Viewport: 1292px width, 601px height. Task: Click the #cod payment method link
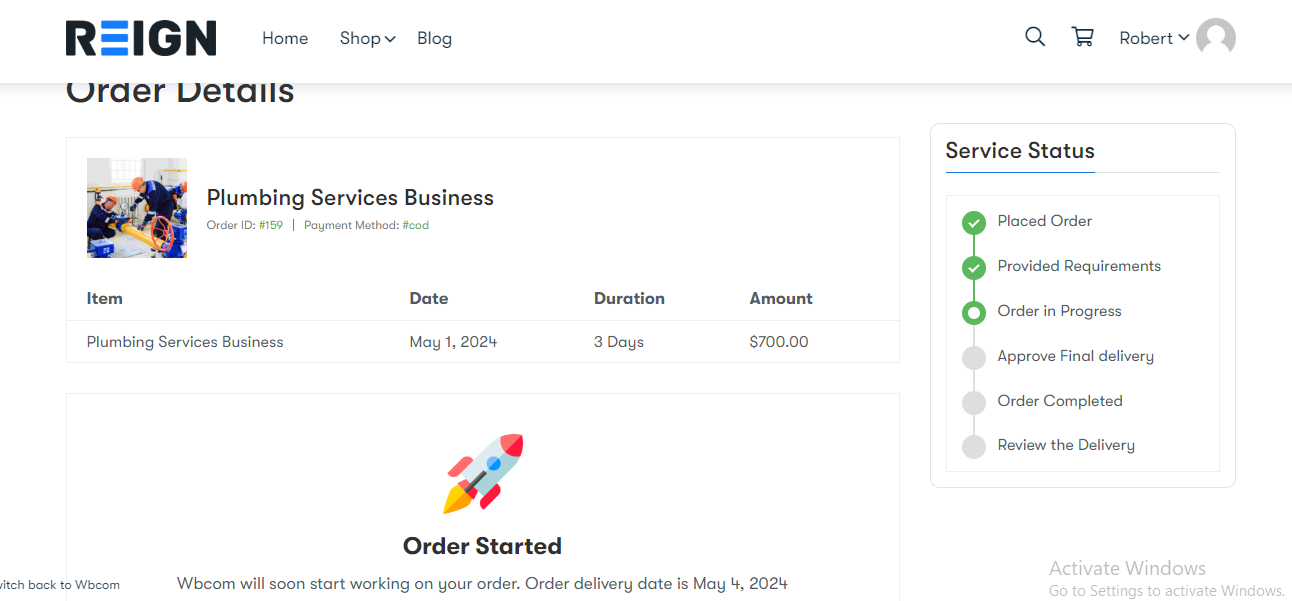[x=415, y=225]
